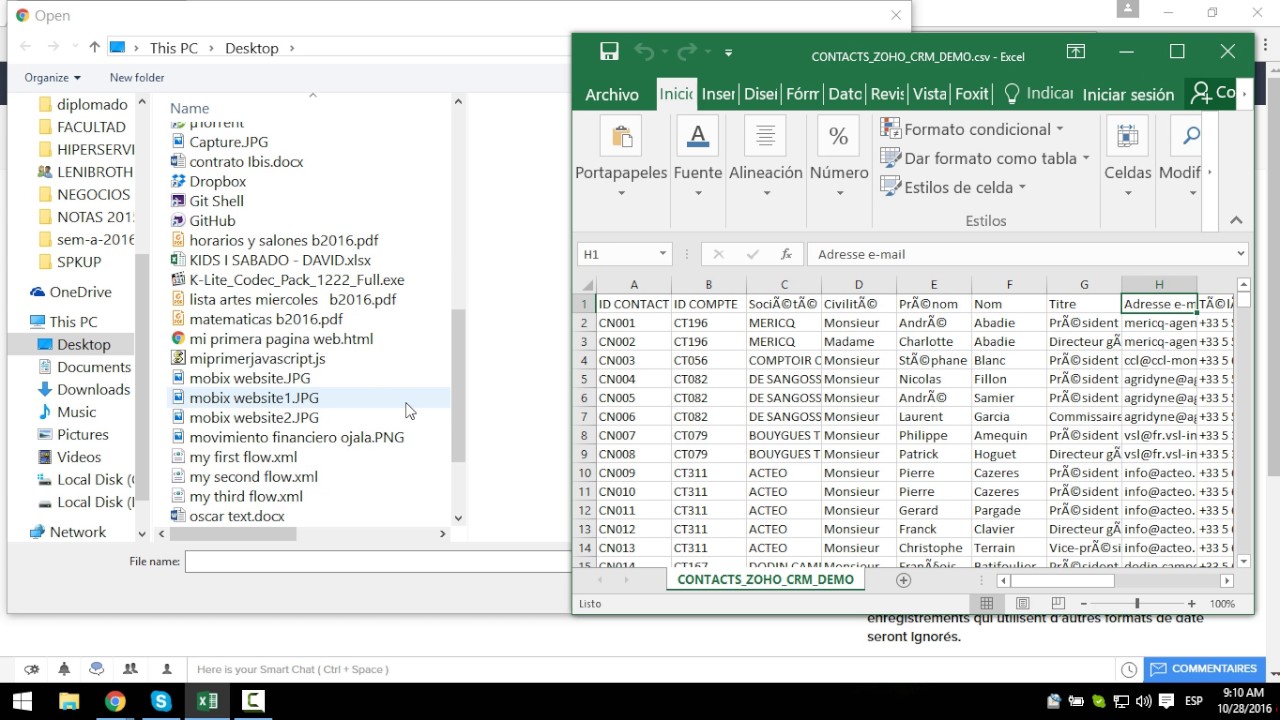Switch to Page Break Preview in Excel
Screen dimensions: 1280x720
pyautogui.click(x=1058, y=604)
